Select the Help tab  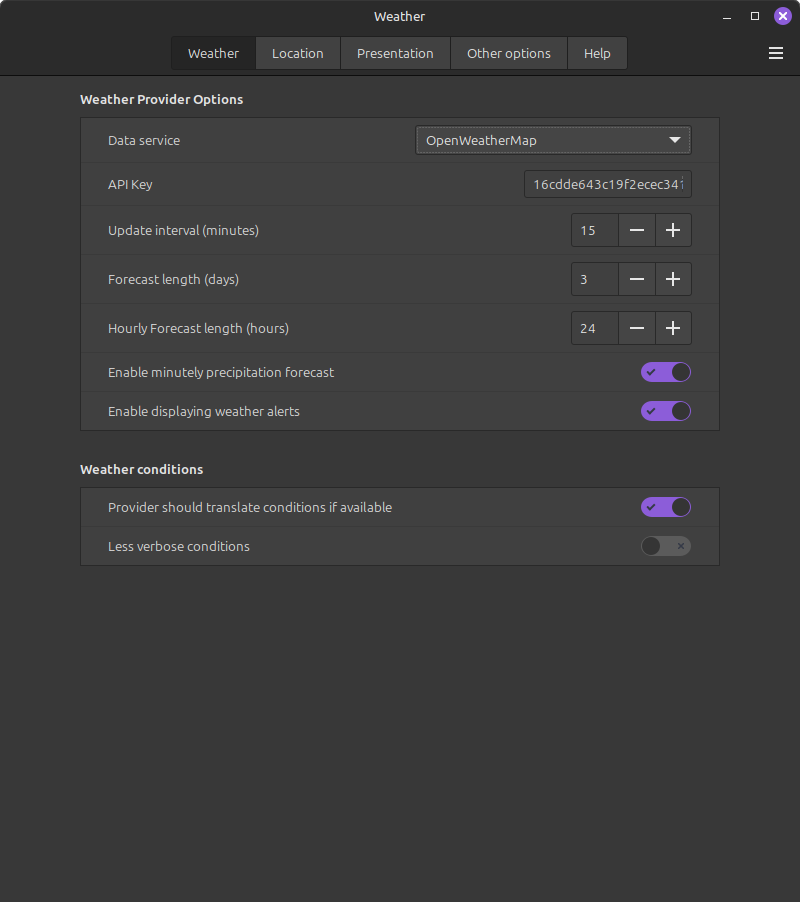[x=597, y=53]
